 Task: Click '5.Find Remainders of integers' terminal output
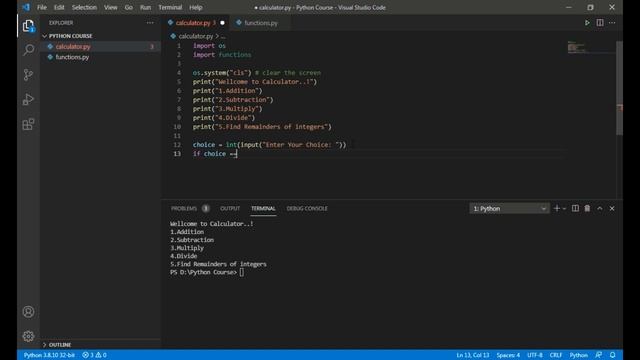coord(218,264)
